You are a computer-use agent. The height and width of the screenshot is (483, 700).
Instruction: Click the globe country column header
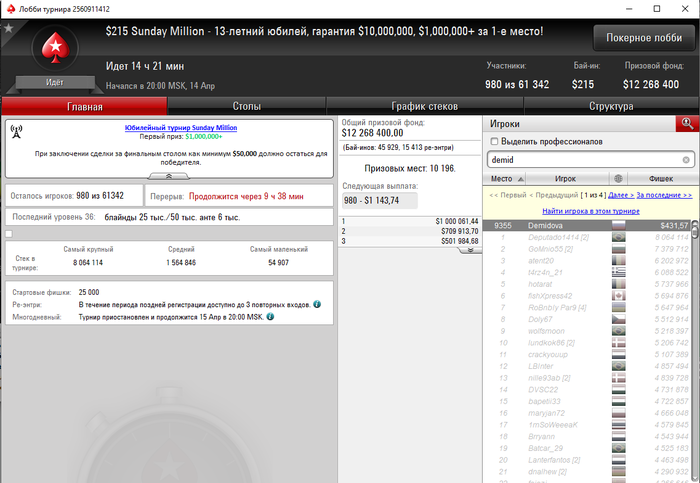[618, 179]
